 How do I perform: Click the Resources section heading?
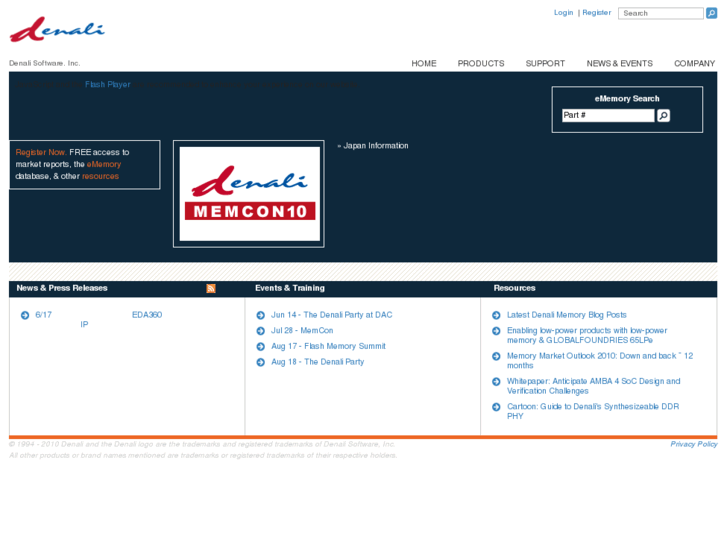515,288
